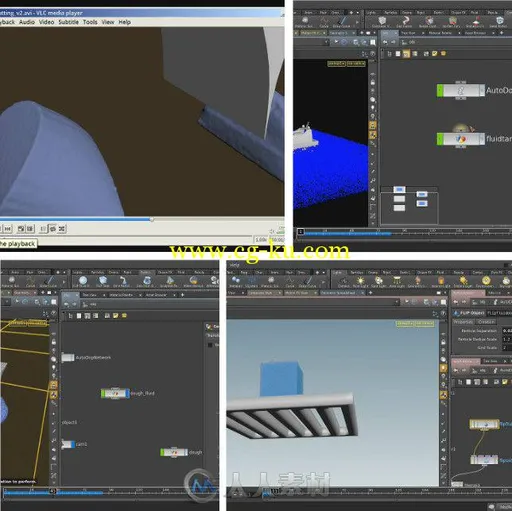Open the Properties tab of FLIP Object
This screenshot has height=511, width=512.
463,322
